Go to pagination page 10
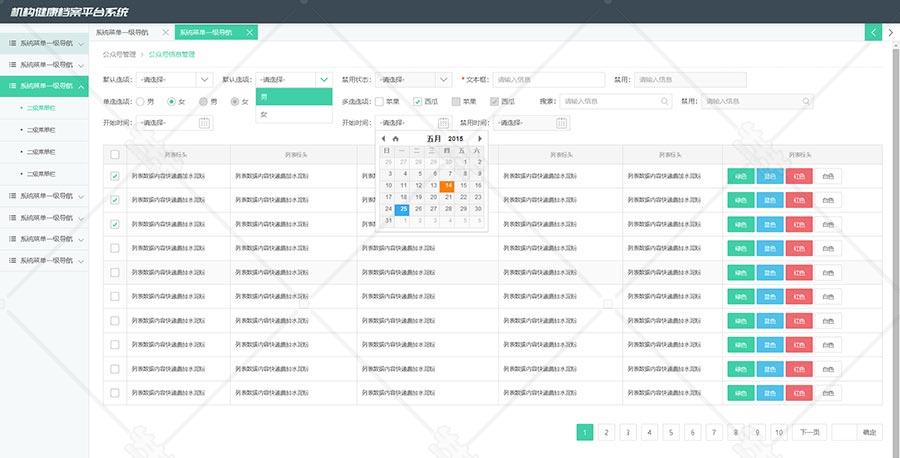 [779, 433]
